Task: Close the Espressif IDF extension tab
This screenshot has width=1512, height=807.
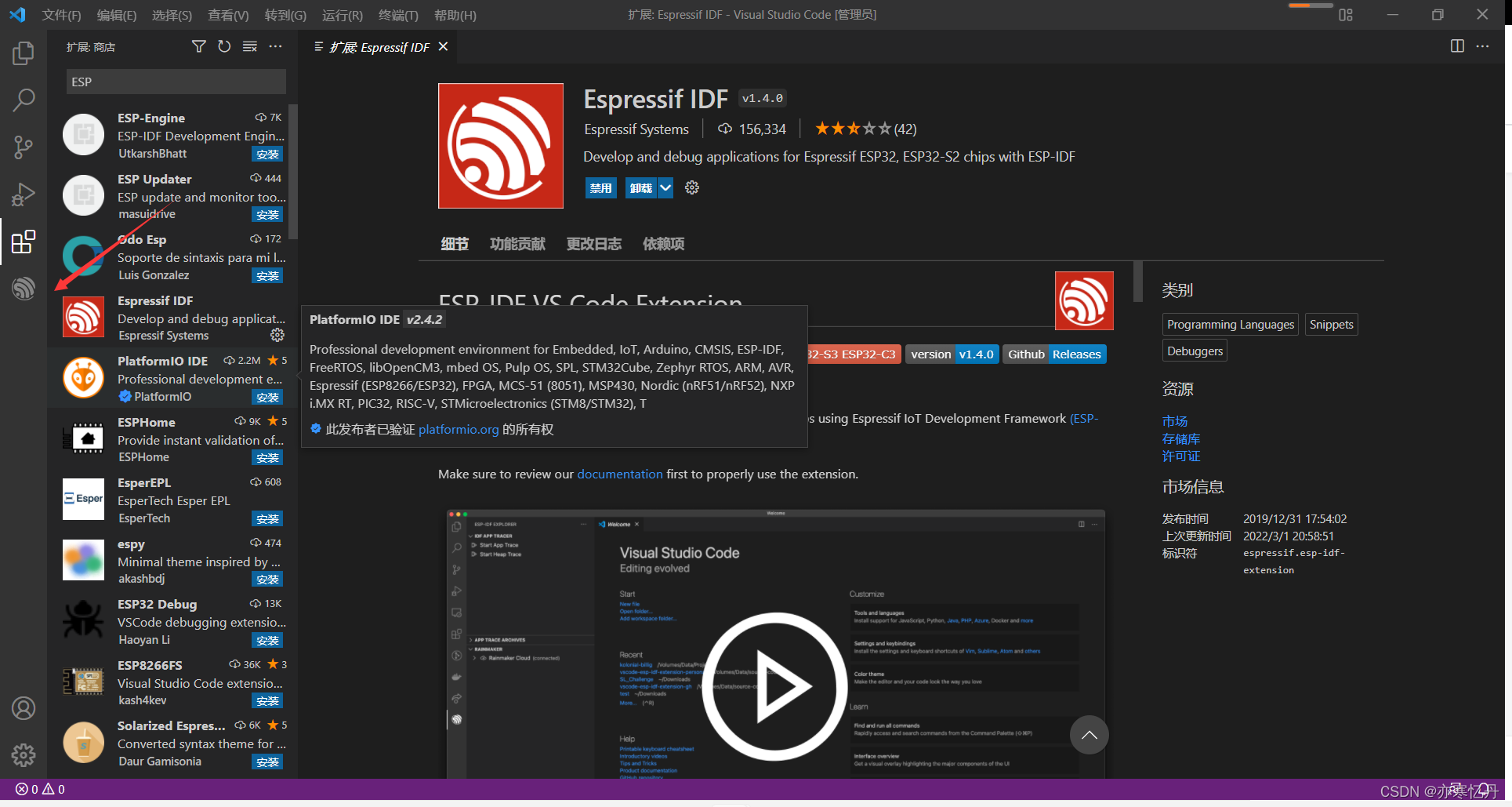Action: click(x=444, y=47)
